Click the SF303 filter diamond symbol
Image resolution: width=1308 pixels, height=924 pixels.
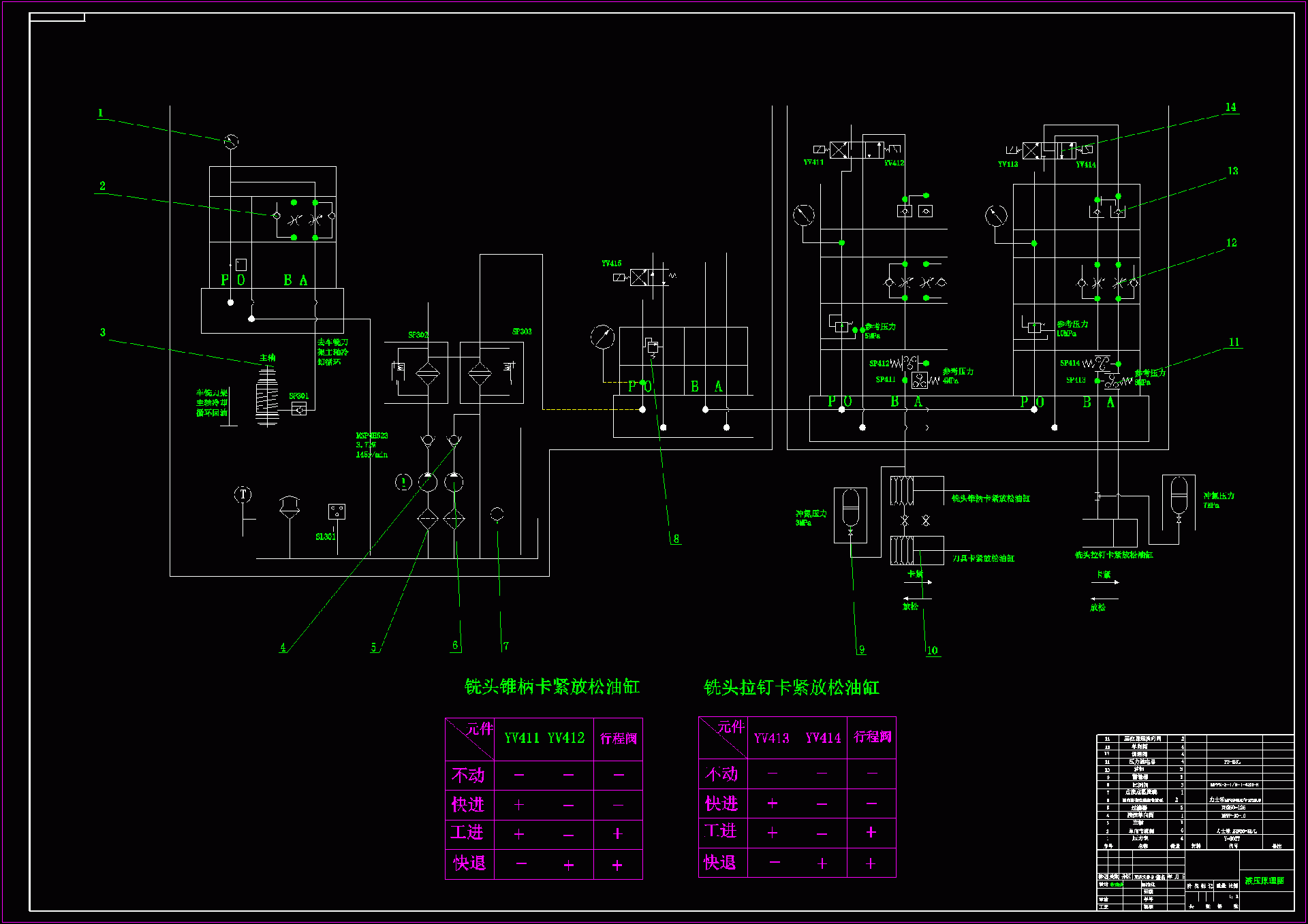(480, 373)
